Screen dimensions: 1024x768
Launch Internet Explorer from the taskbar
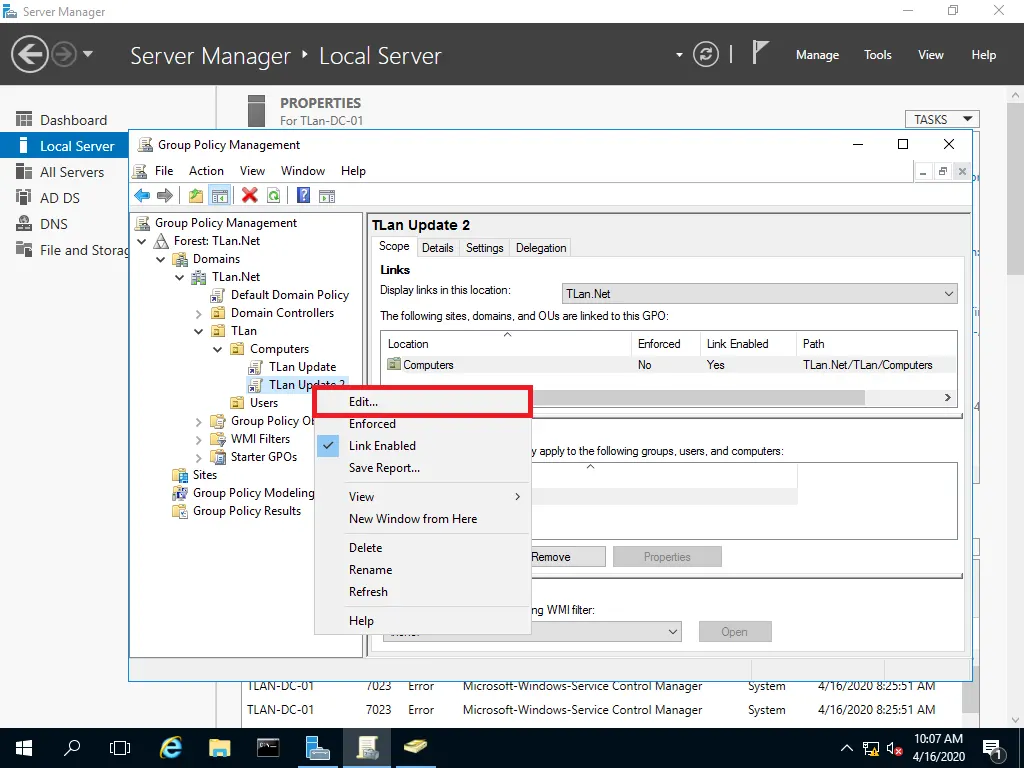170,748
